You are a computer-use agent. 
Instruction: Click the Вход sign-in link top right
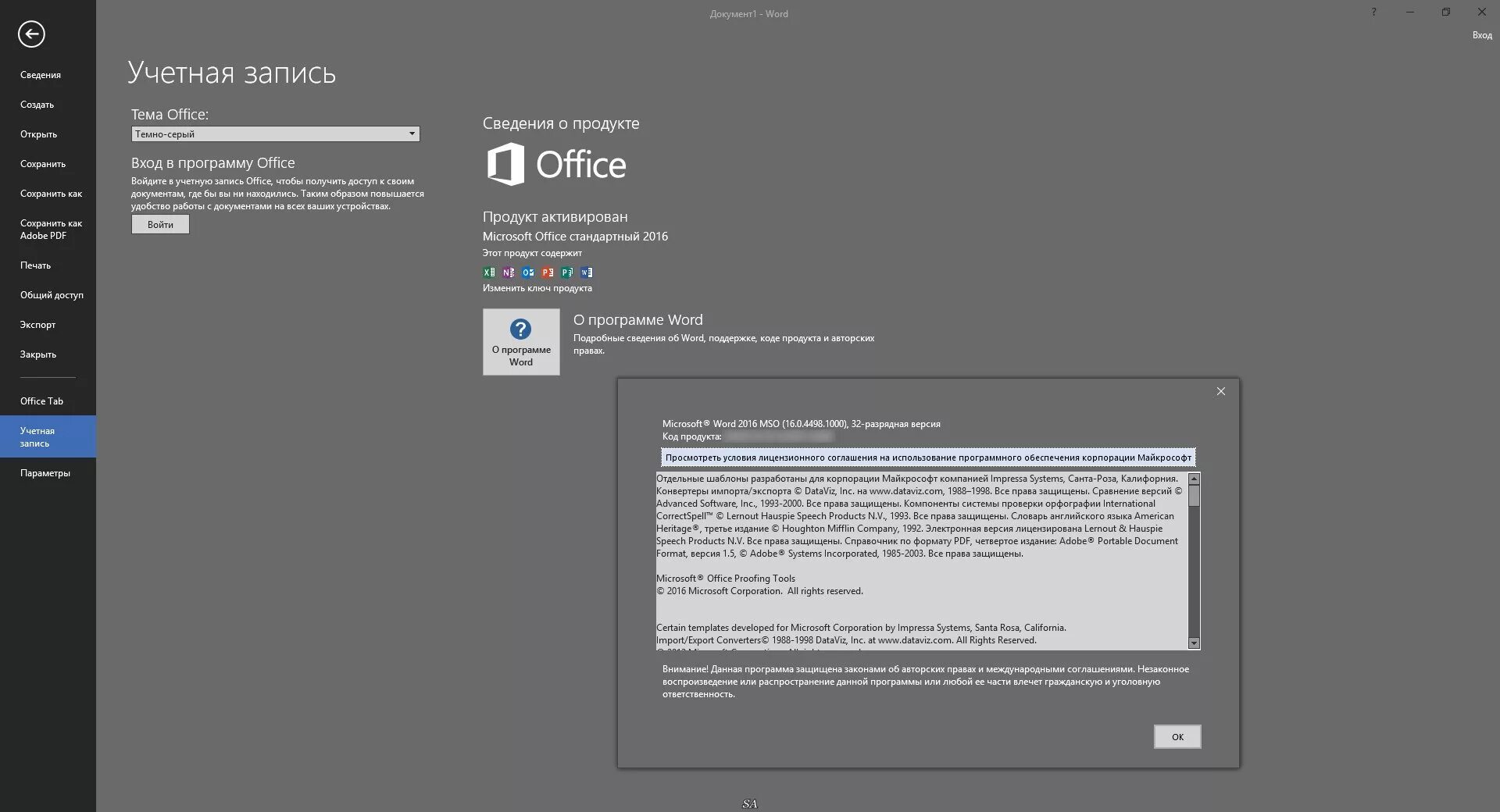click(1482, 35)
